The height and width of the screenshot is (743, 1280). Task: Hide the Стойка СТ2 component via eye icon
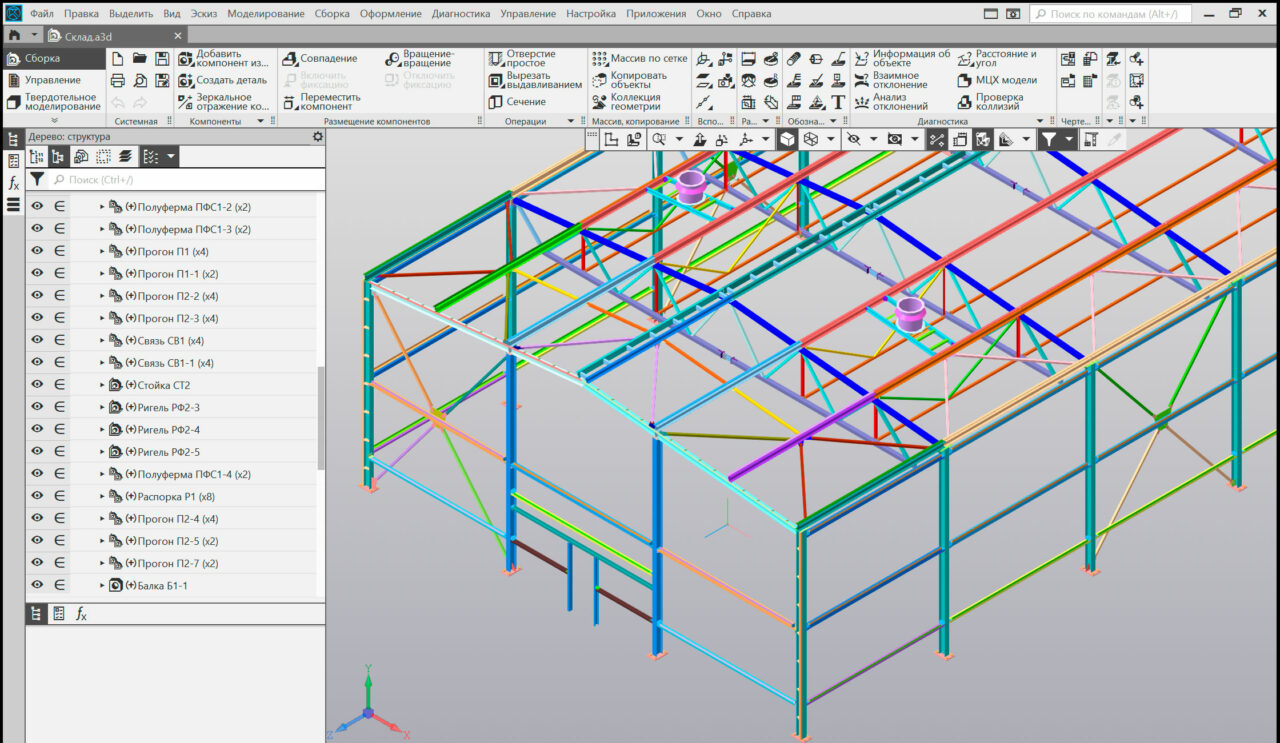tap(37, 385)
